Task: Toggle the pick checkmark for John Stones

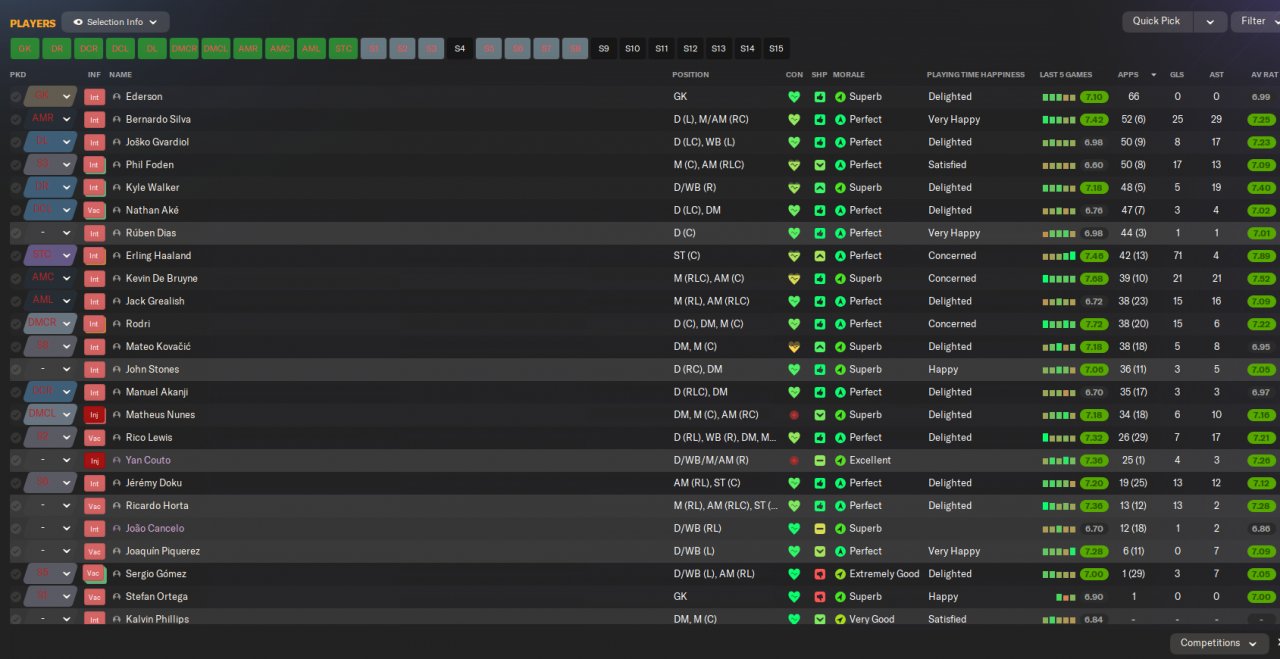Action: pyautogui.click(x=15, y=369)
